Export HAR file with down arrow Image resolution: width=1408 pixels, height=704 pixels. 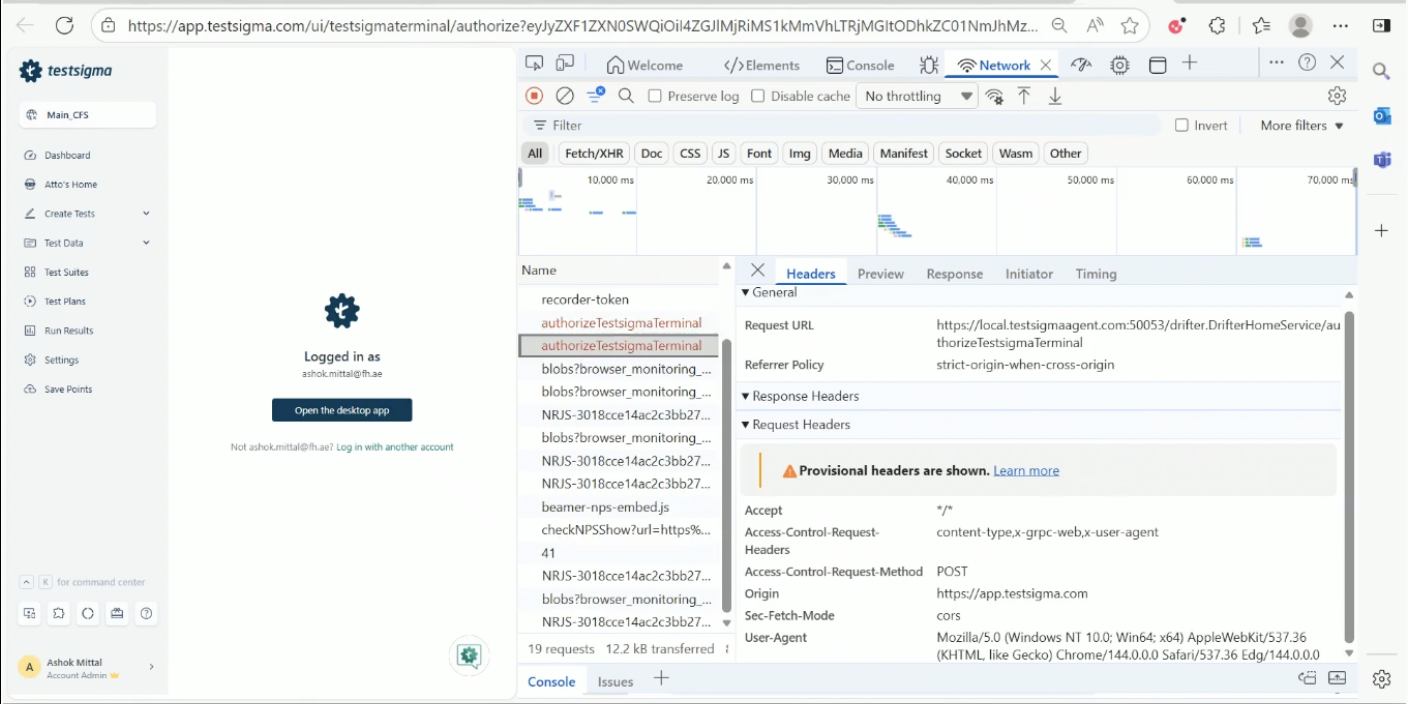(x=1054, y=96)
